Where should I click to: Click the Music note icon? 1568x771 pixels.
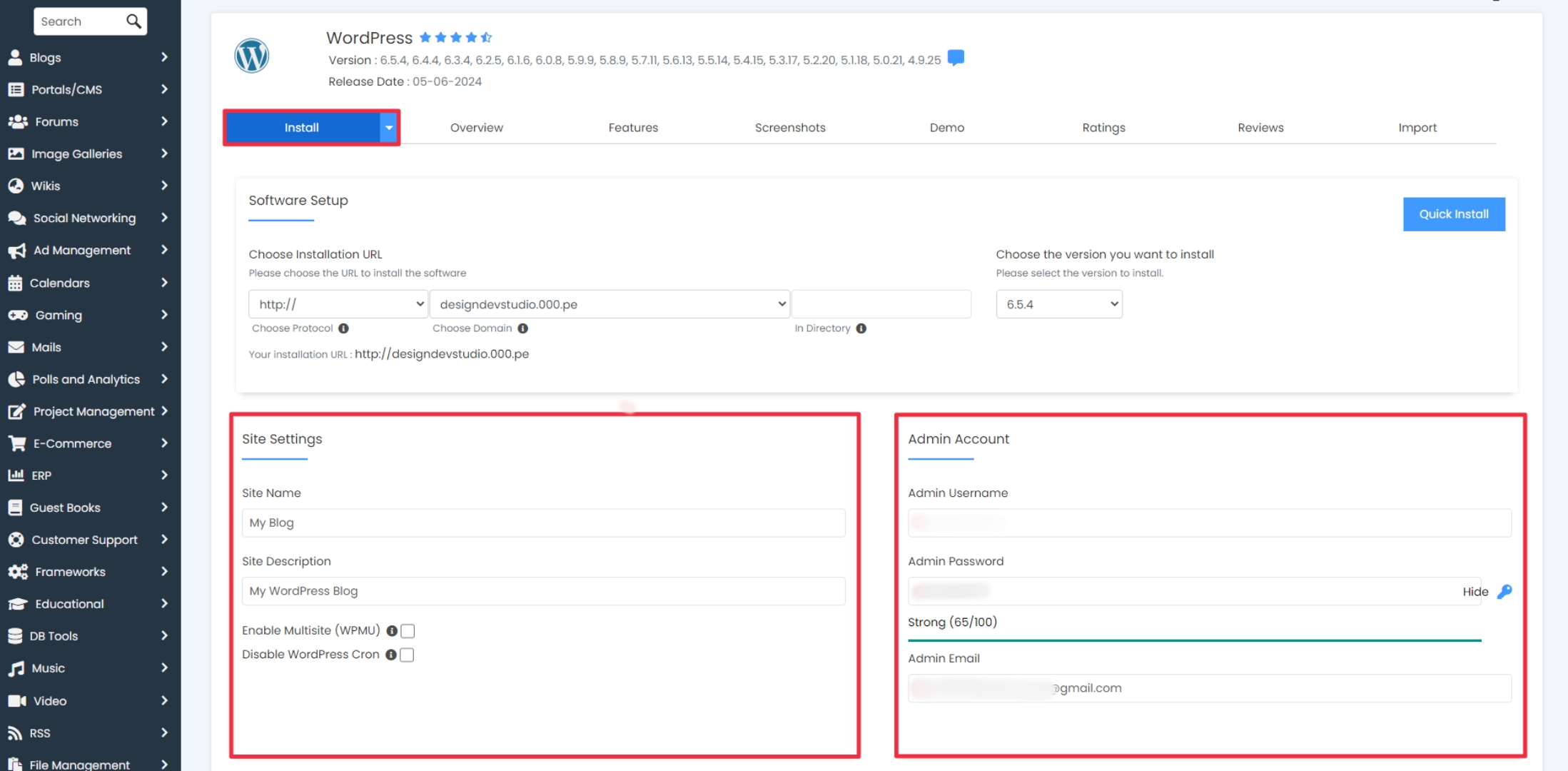point(16,668)
